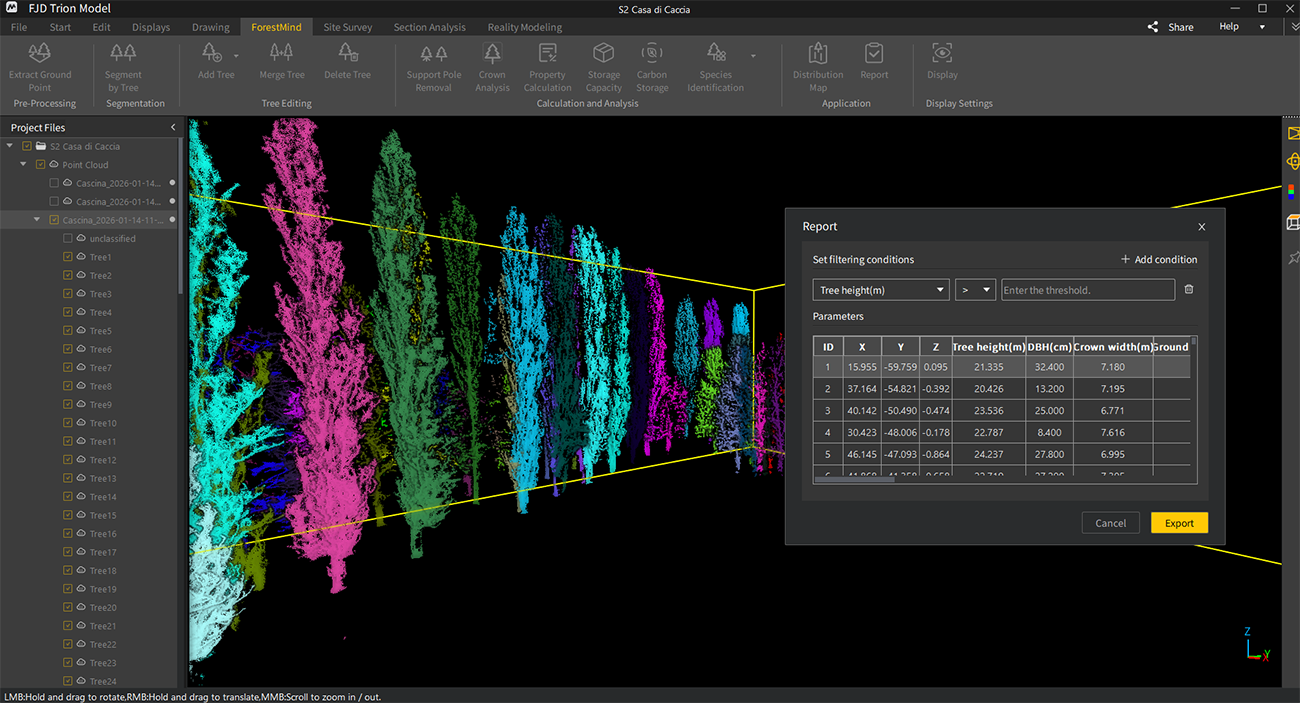The image size is (1300, 703).
Task: Switch to the Site Survey tab
Action: click(x=347, y=27)
